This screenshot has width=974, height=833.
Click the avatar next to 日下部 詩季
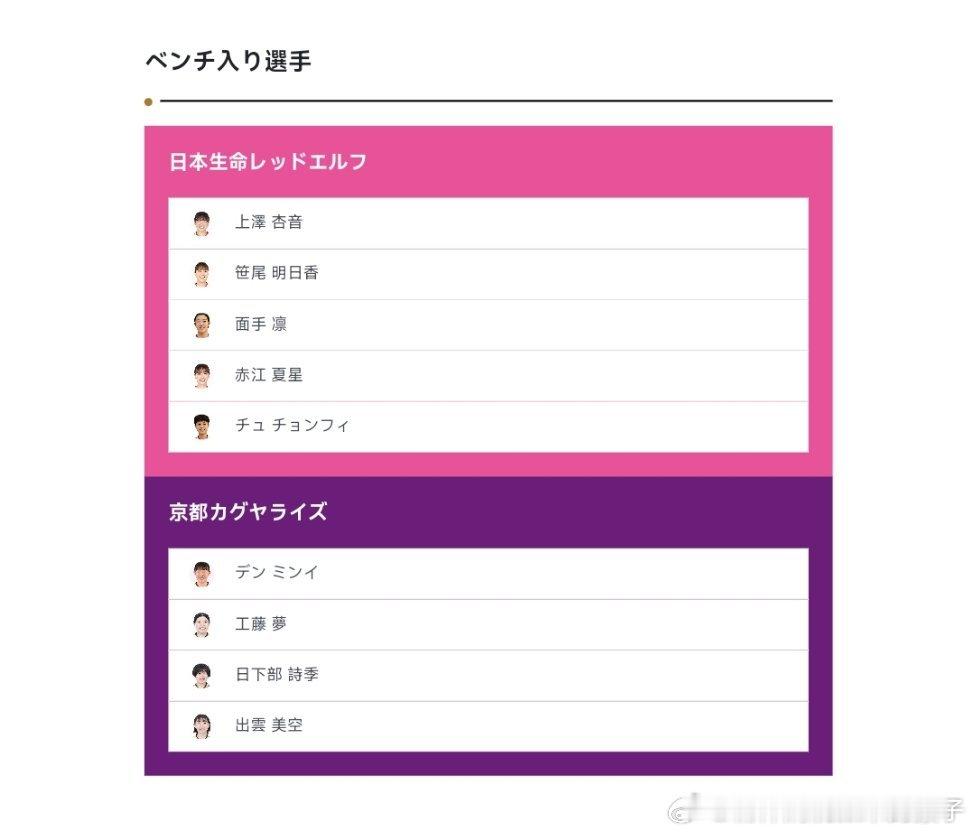pyautogui.click(x=202, y=676)
